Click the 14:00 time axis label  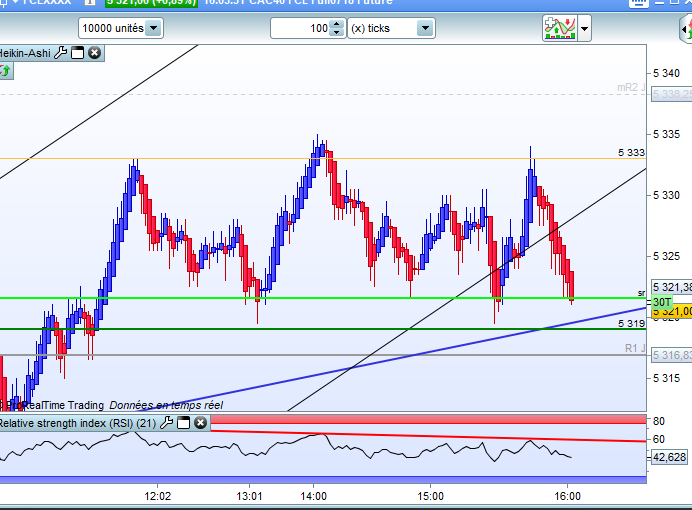[x=313, y=496]
